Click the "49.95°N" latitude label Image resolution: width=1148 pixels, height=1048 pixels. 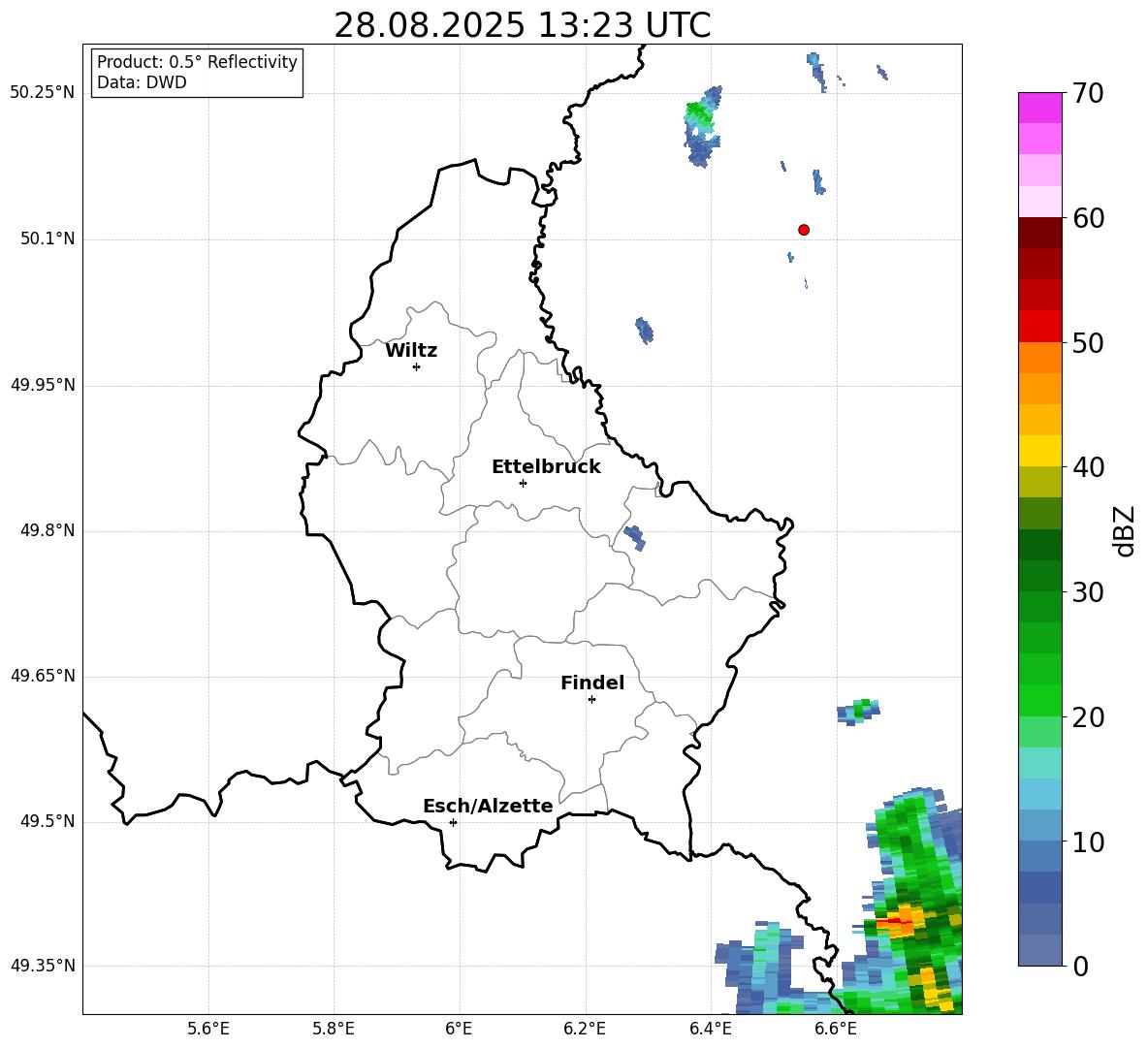coord(43,385)
